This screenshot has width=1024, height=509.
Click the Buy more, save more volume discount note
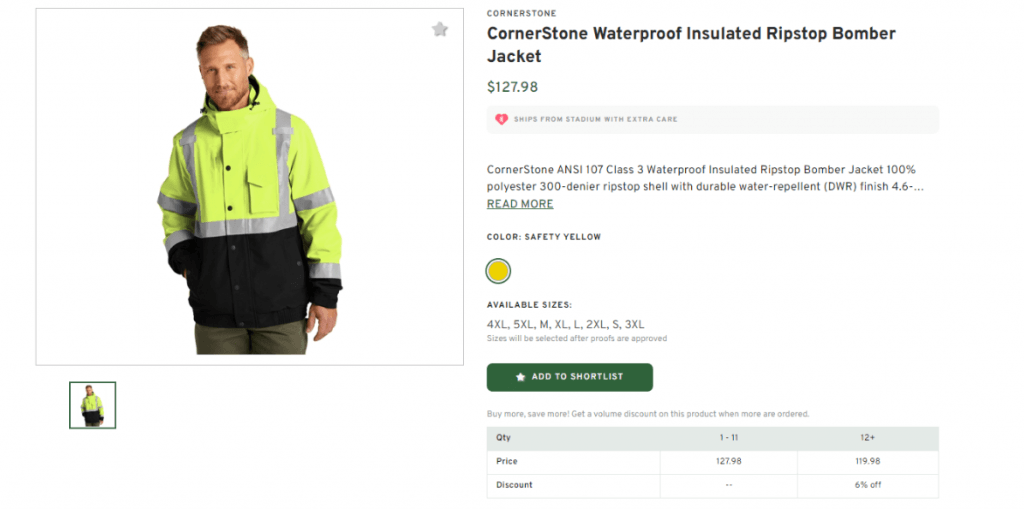648,414
